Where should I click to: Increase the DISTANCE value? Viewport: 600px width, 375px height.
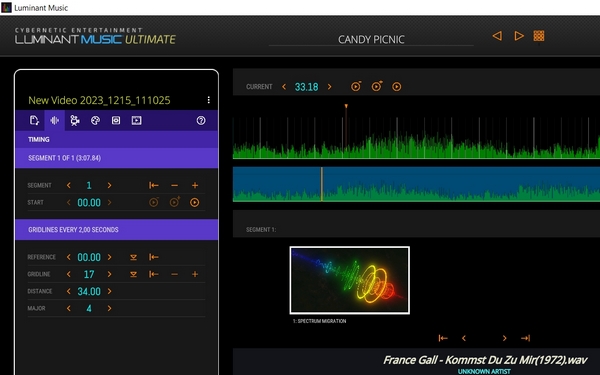point(109,291)
